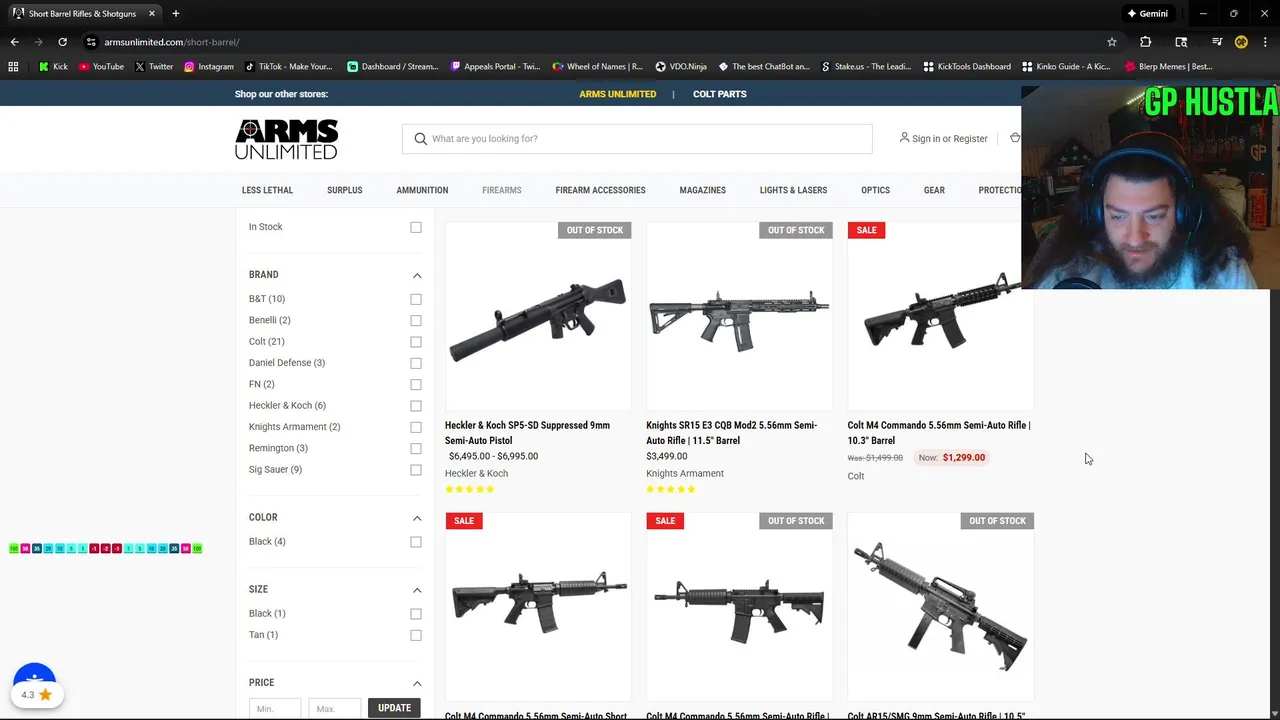Open the Less Lethal menu
The image size is (1280, 720).
(x=267, y=190)
